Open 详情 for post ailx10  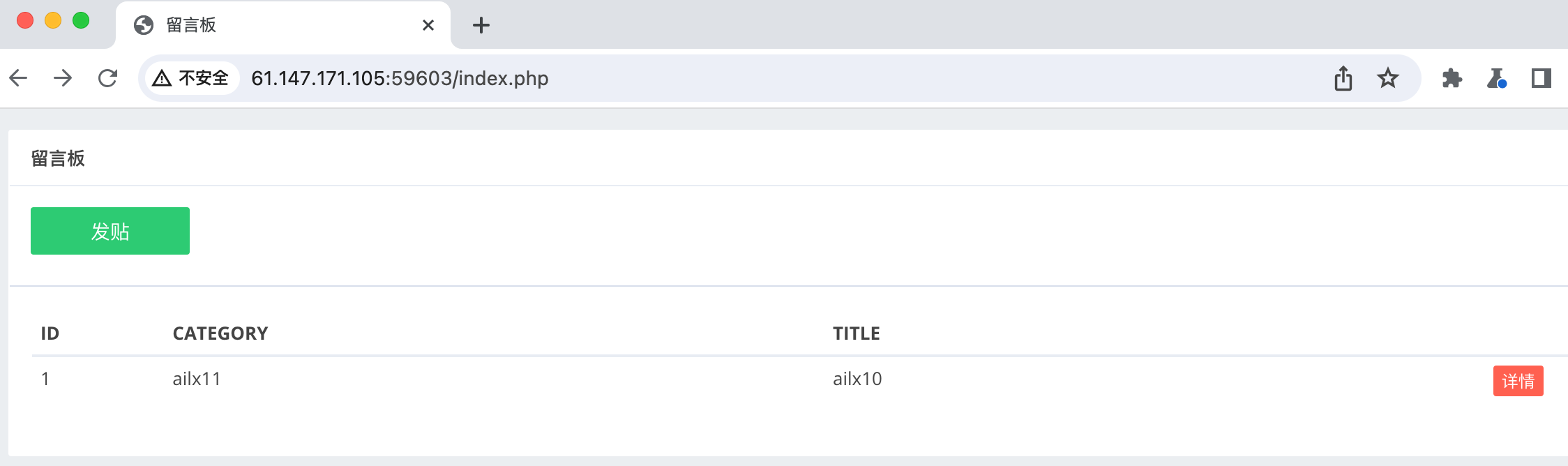coord(1518,381)
